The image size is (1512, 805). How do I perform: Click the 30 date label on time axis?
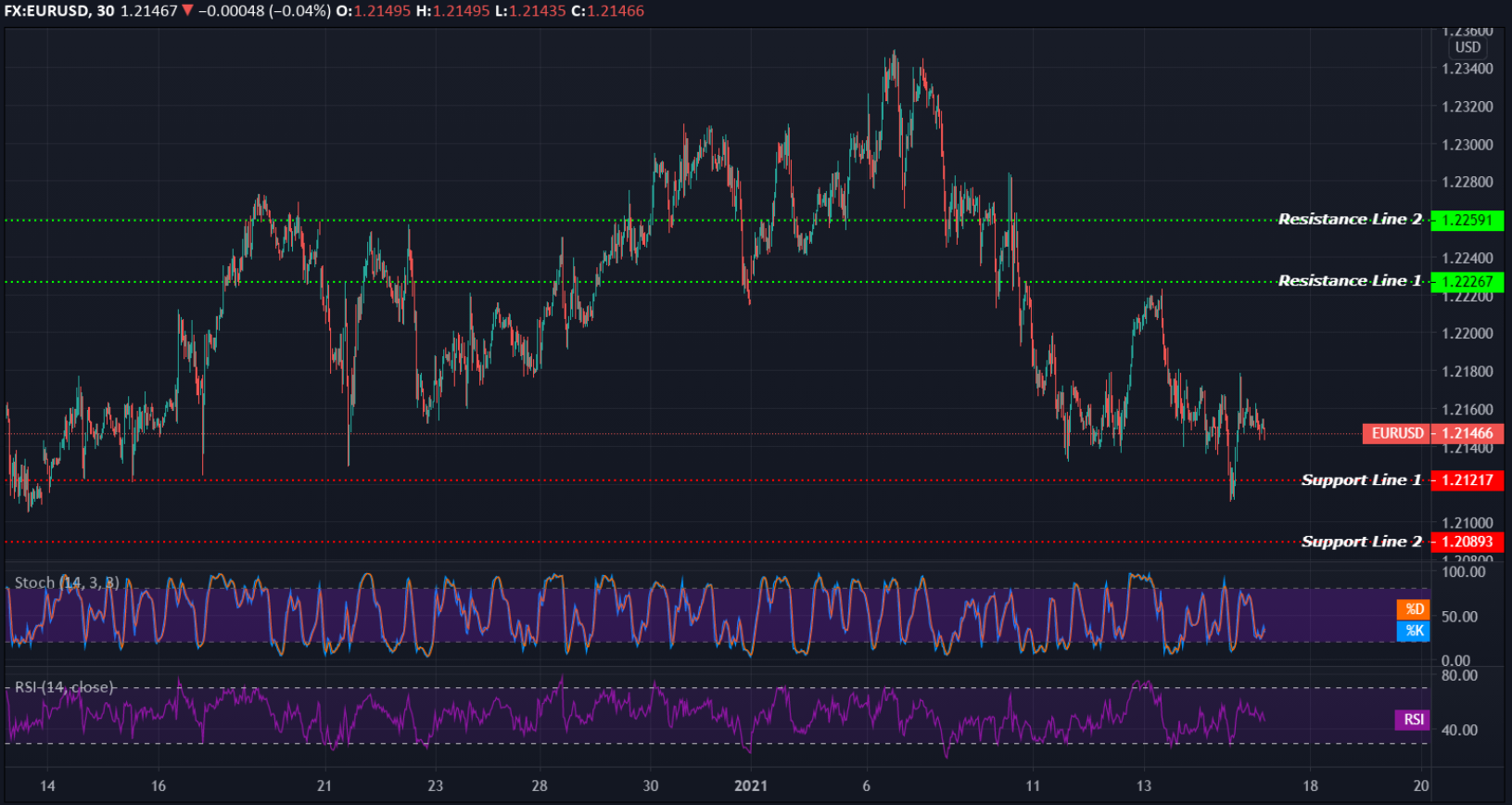(x=651, y=786)
